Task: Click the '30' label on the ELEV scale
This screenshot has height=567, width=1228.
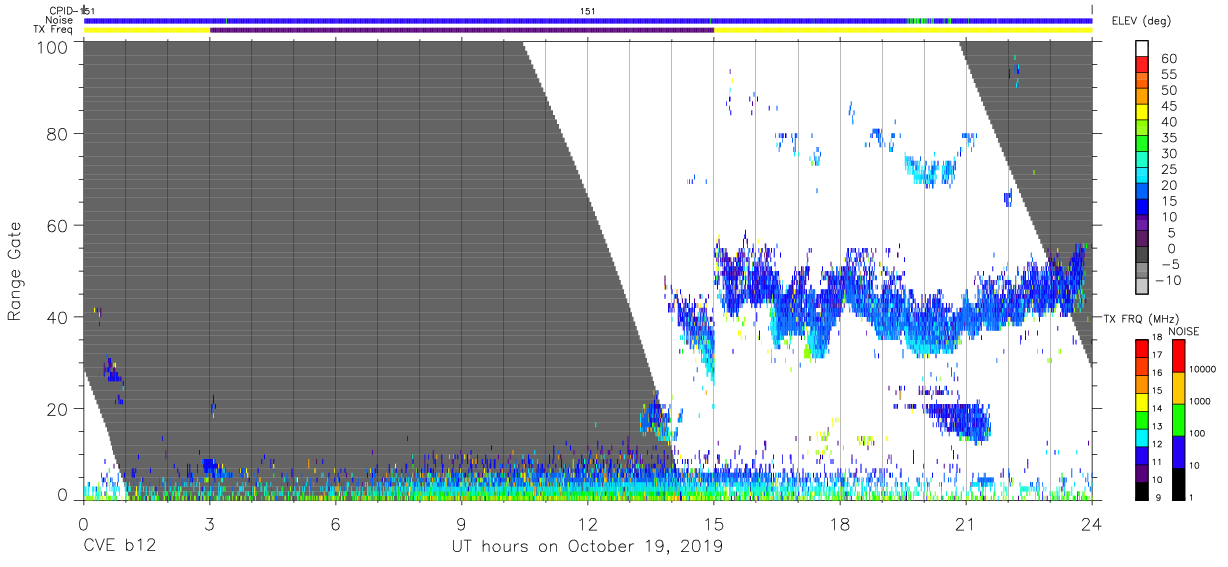Action: [x=1169, y=153]
